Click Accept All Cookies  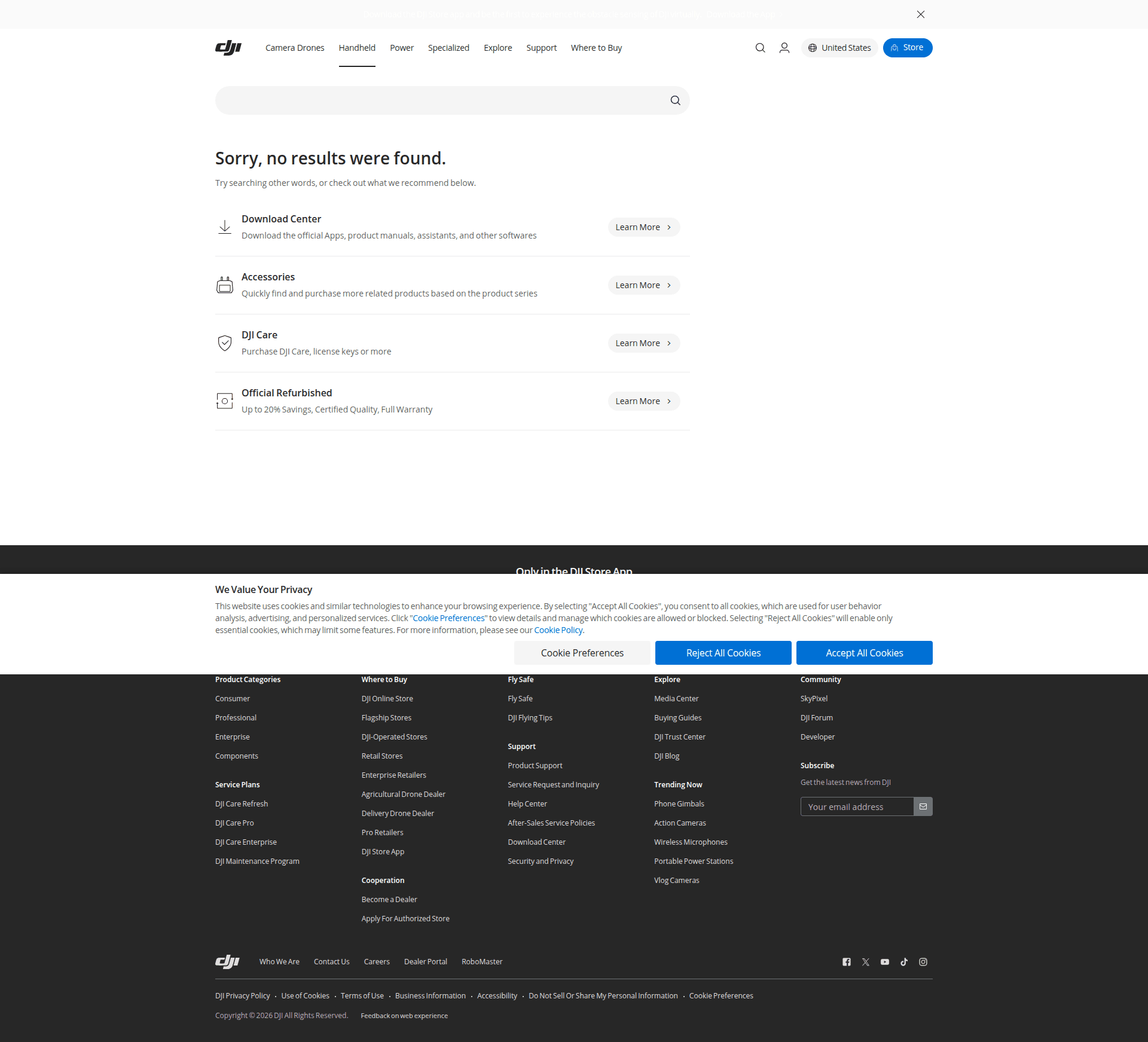click(865, 653)
